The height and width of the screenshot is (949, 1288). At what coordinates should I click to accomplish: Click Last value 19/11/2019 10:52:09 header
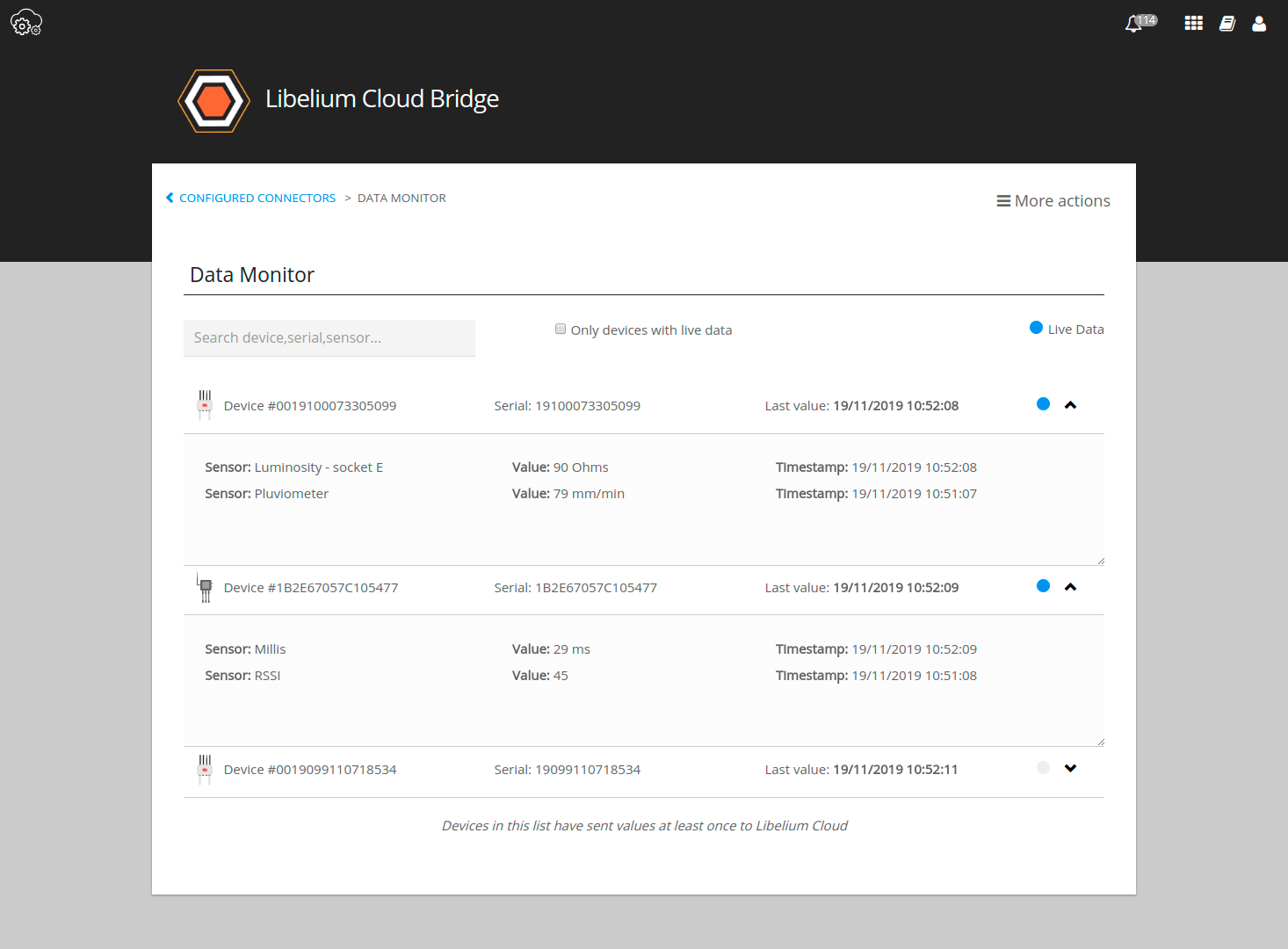(862, 588)
